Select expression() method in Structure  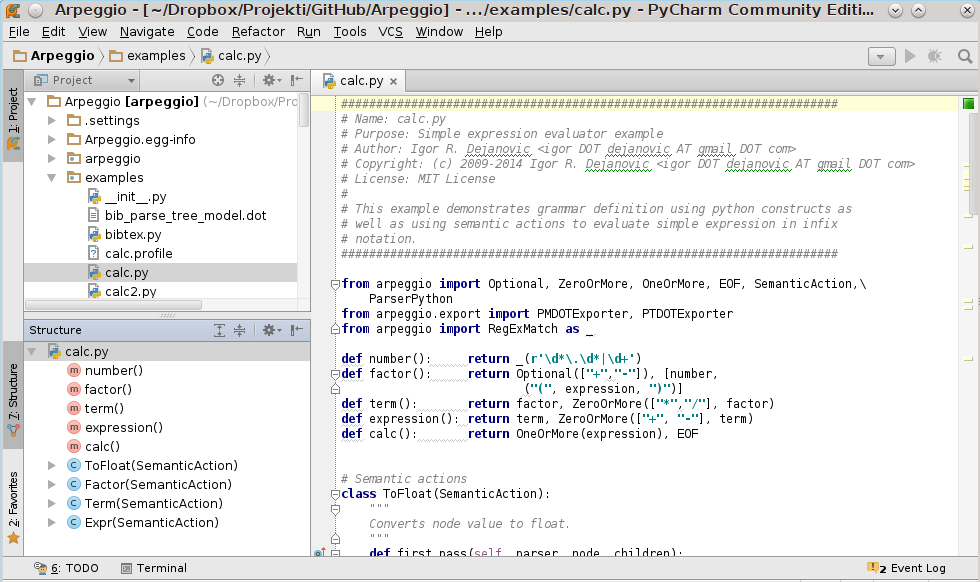[x=123, y=428]
